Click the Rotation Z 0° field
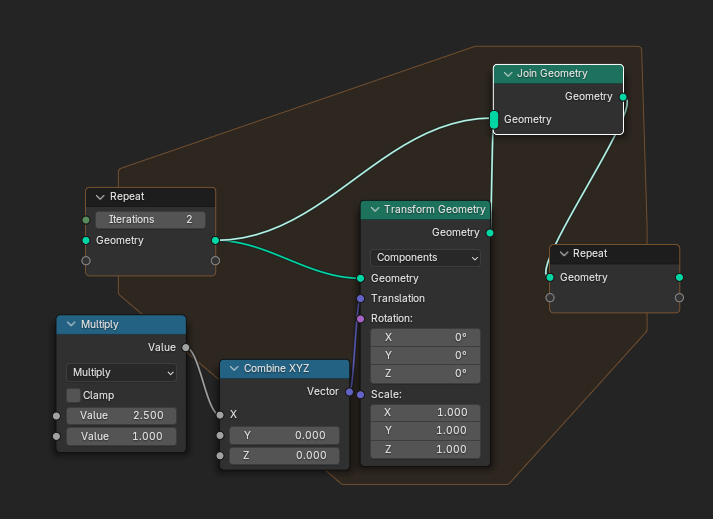 425,373
